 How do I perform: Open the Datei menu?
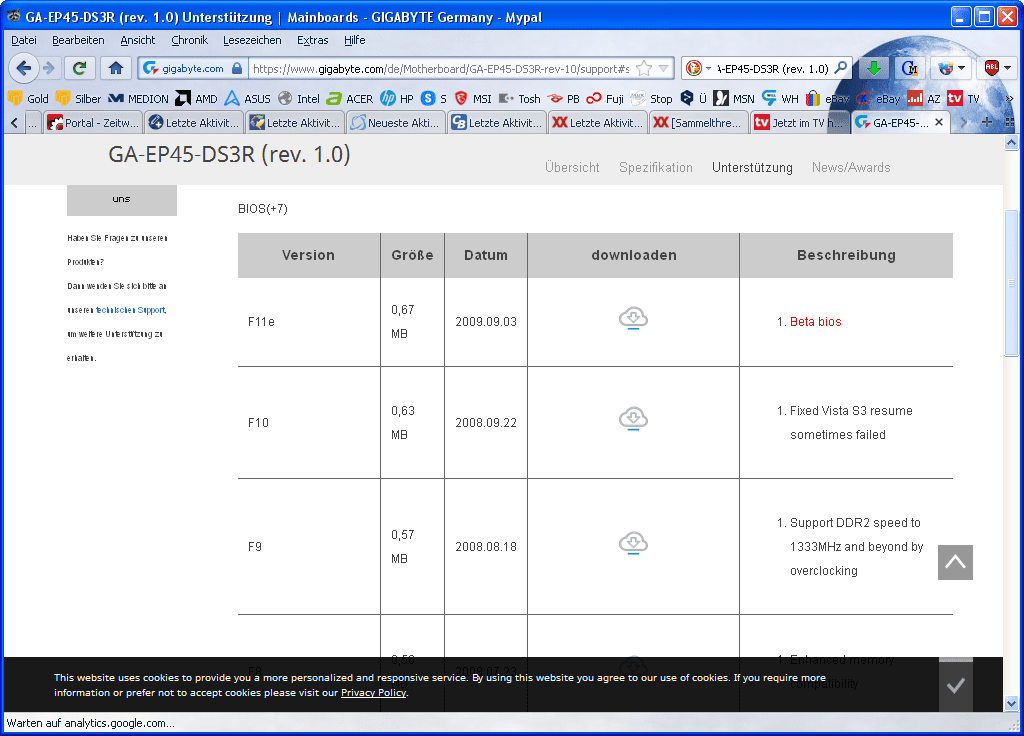coord(24,40)
